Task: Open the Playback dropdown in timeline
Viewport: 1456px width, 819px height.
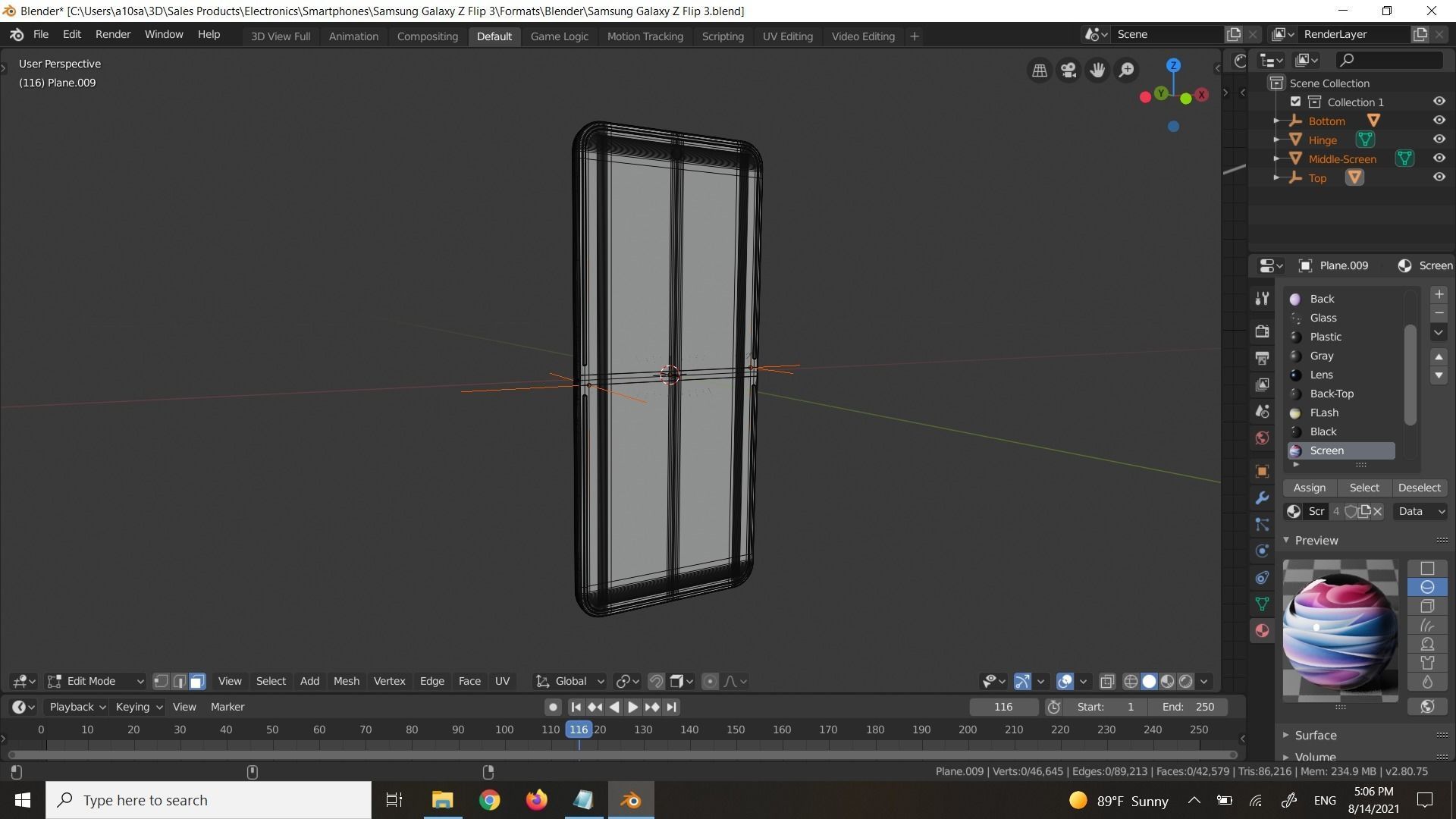Action: coord(77,707)
